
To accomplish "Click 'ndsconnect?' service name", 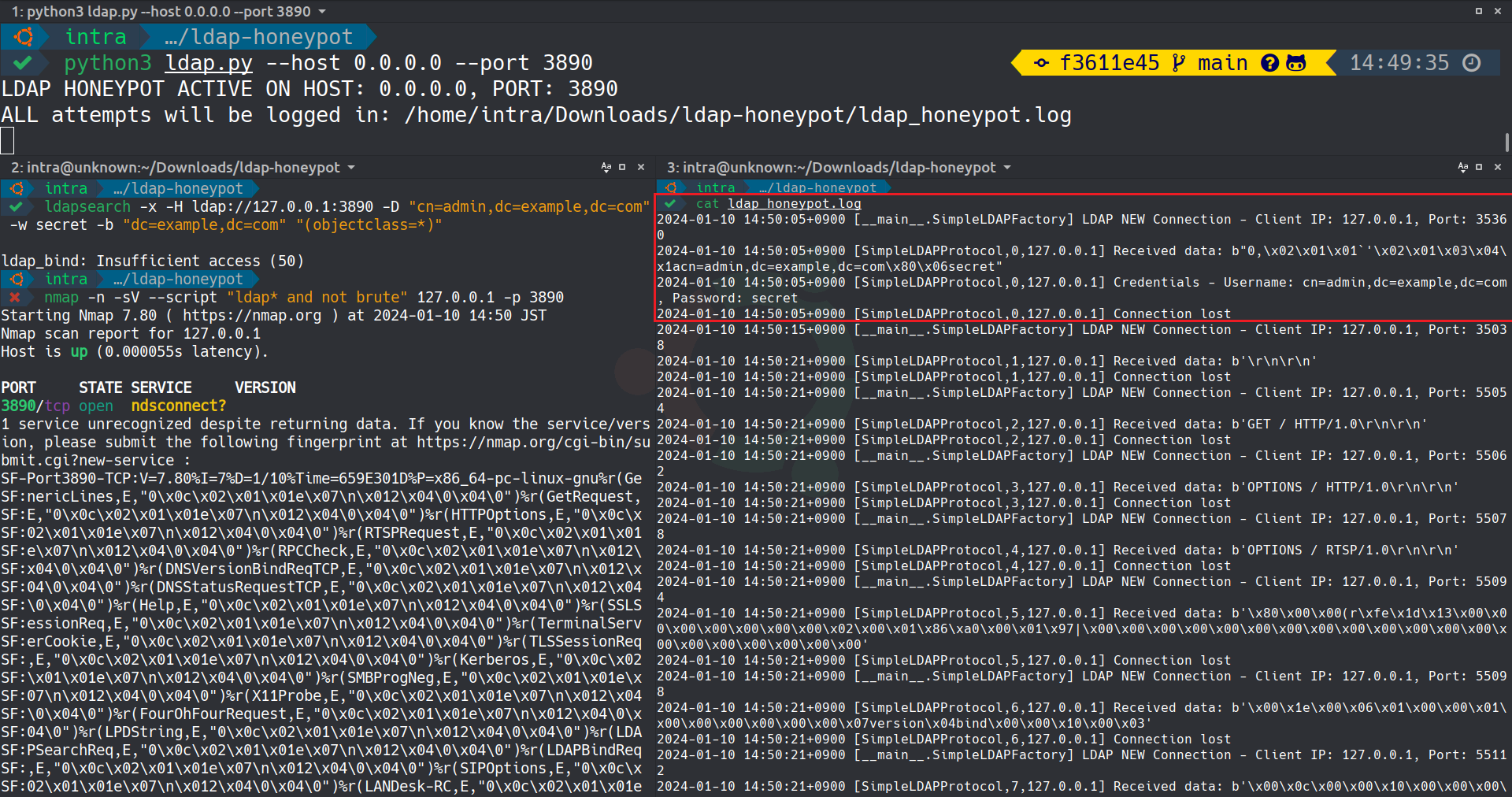I will click(x=179, y=406).
